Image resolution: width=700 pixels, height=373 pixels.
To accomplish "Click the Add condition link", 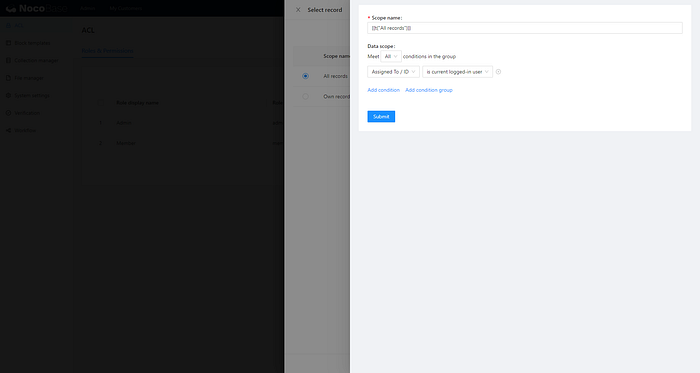I will 383,90.
